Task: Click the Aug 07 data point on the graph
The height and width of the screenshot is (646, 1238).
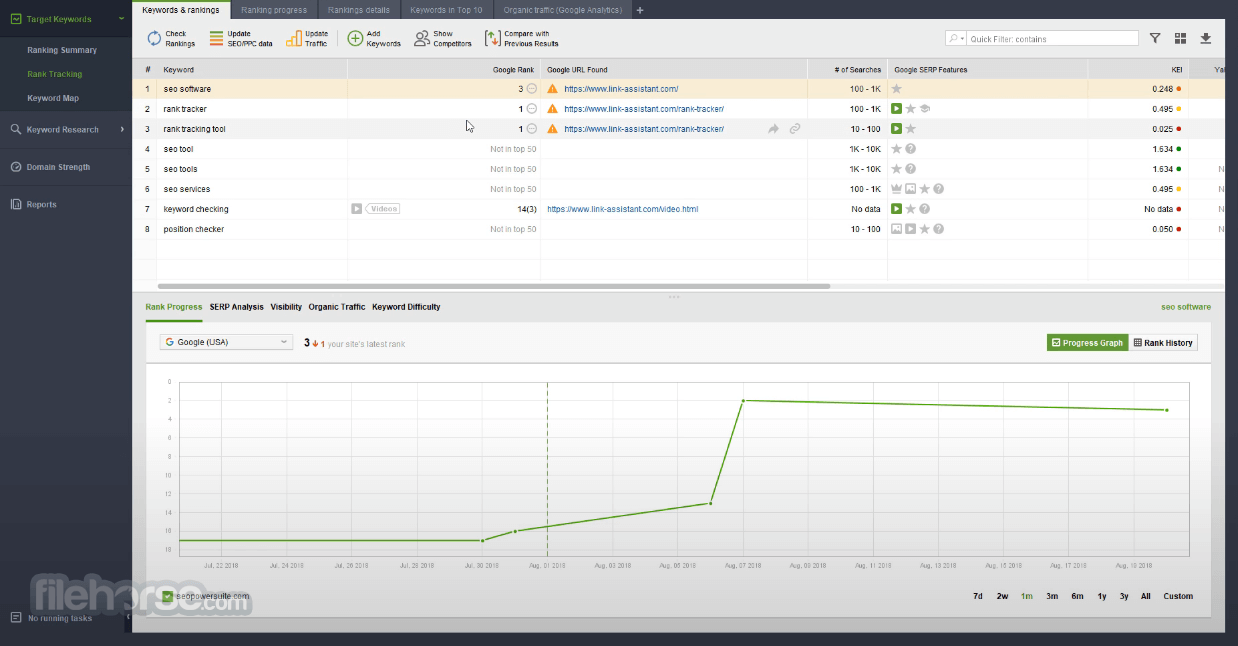Action: point(743,400)
